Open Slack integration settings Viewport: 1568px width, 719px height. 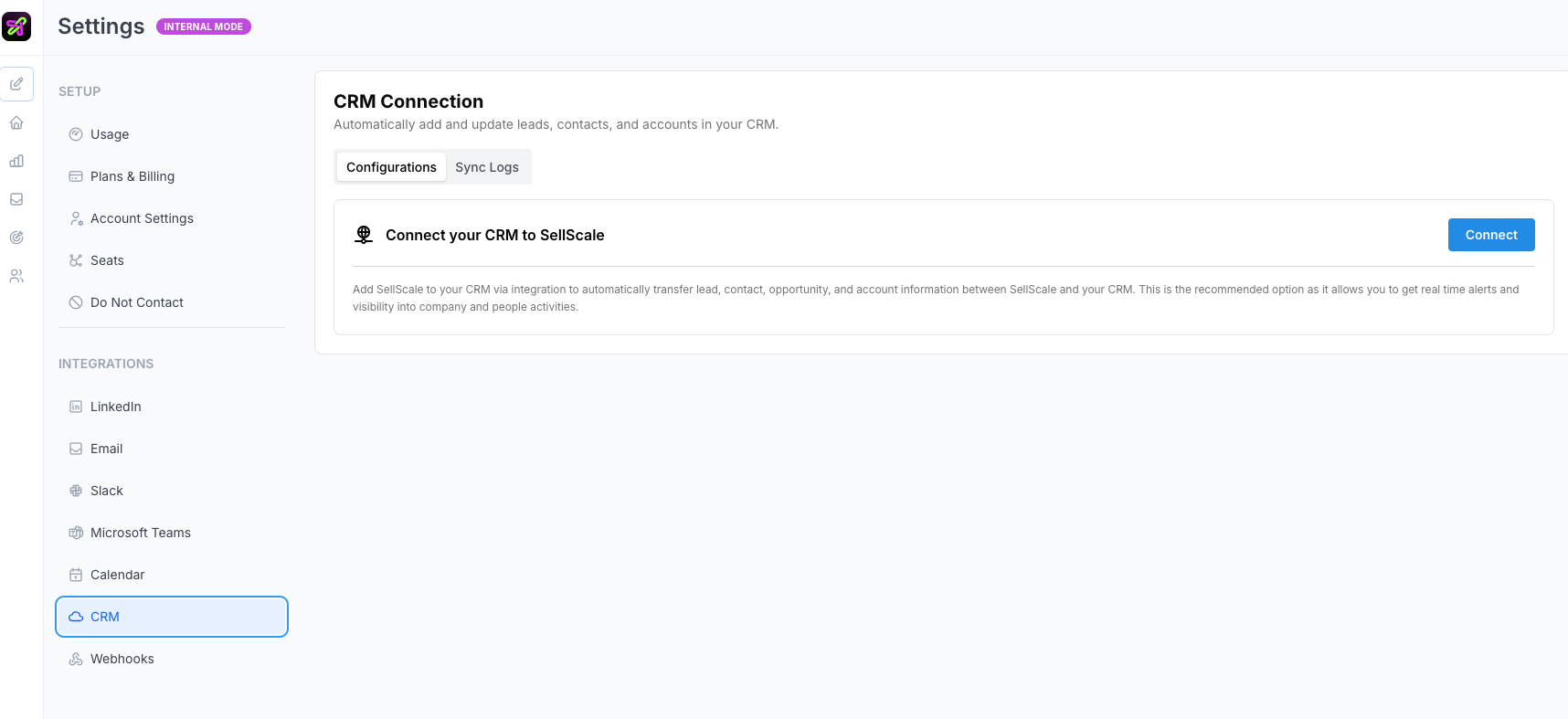point(172,491)
